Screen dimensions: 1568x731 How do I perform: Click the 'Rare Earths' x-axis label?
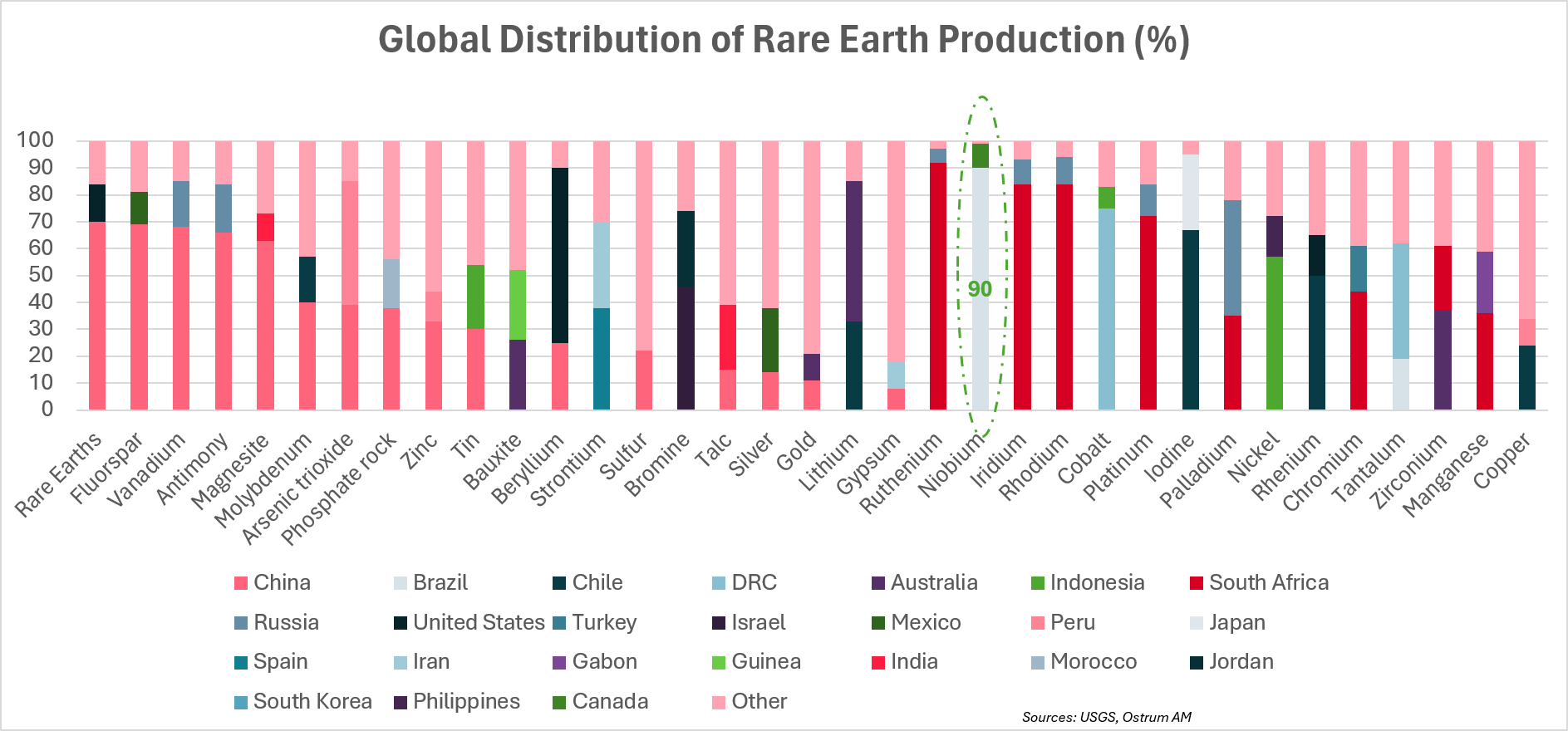(x=60, y=474)
